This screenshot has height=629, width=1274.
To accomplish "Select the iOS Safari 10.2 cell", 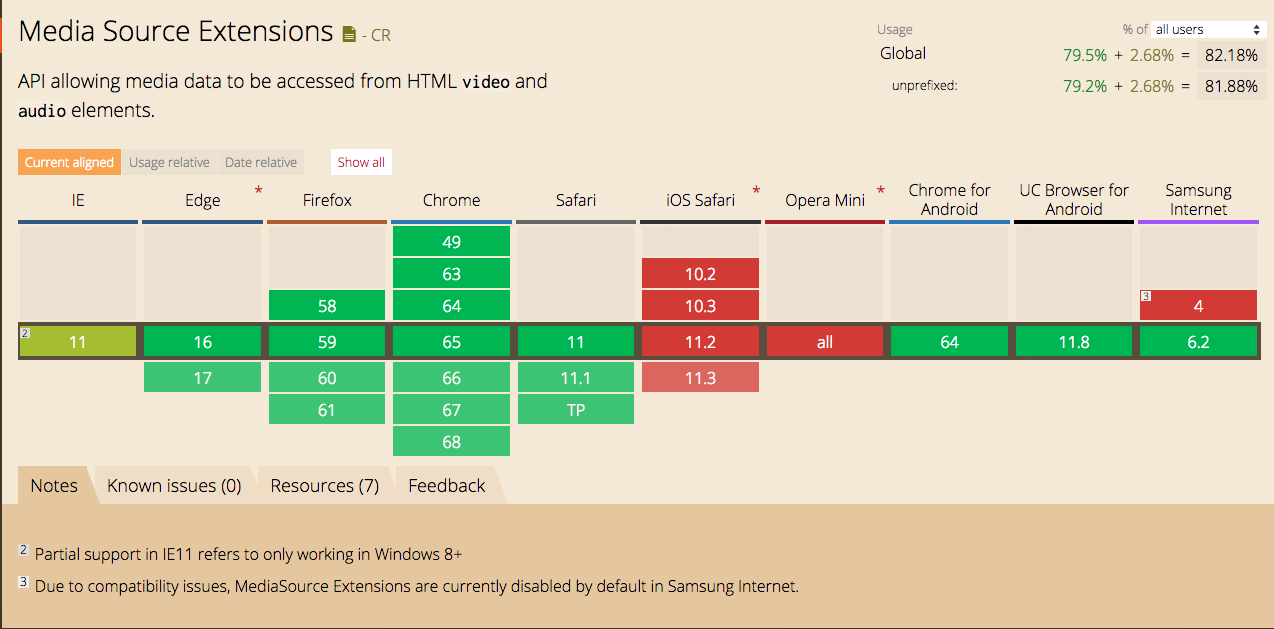I will 700,273.
